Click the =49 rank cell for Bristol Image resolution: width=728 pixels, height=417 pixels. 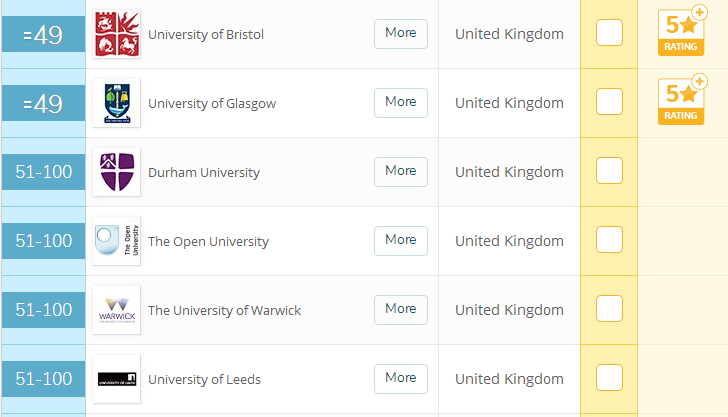[x=43, y=35]
